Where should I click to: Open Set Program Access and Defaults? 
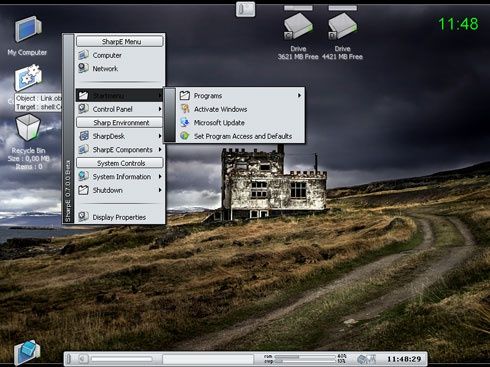(x=240, y=136)
